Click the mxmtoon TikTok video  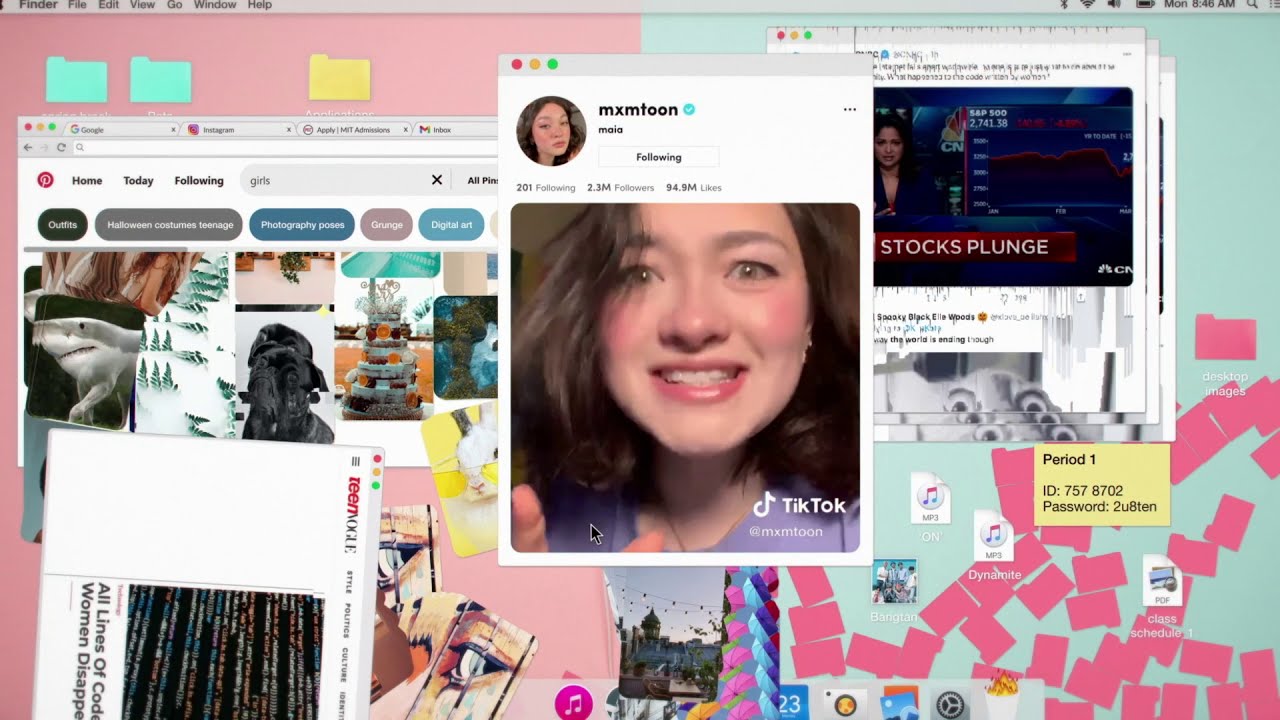tap(685, 378)
